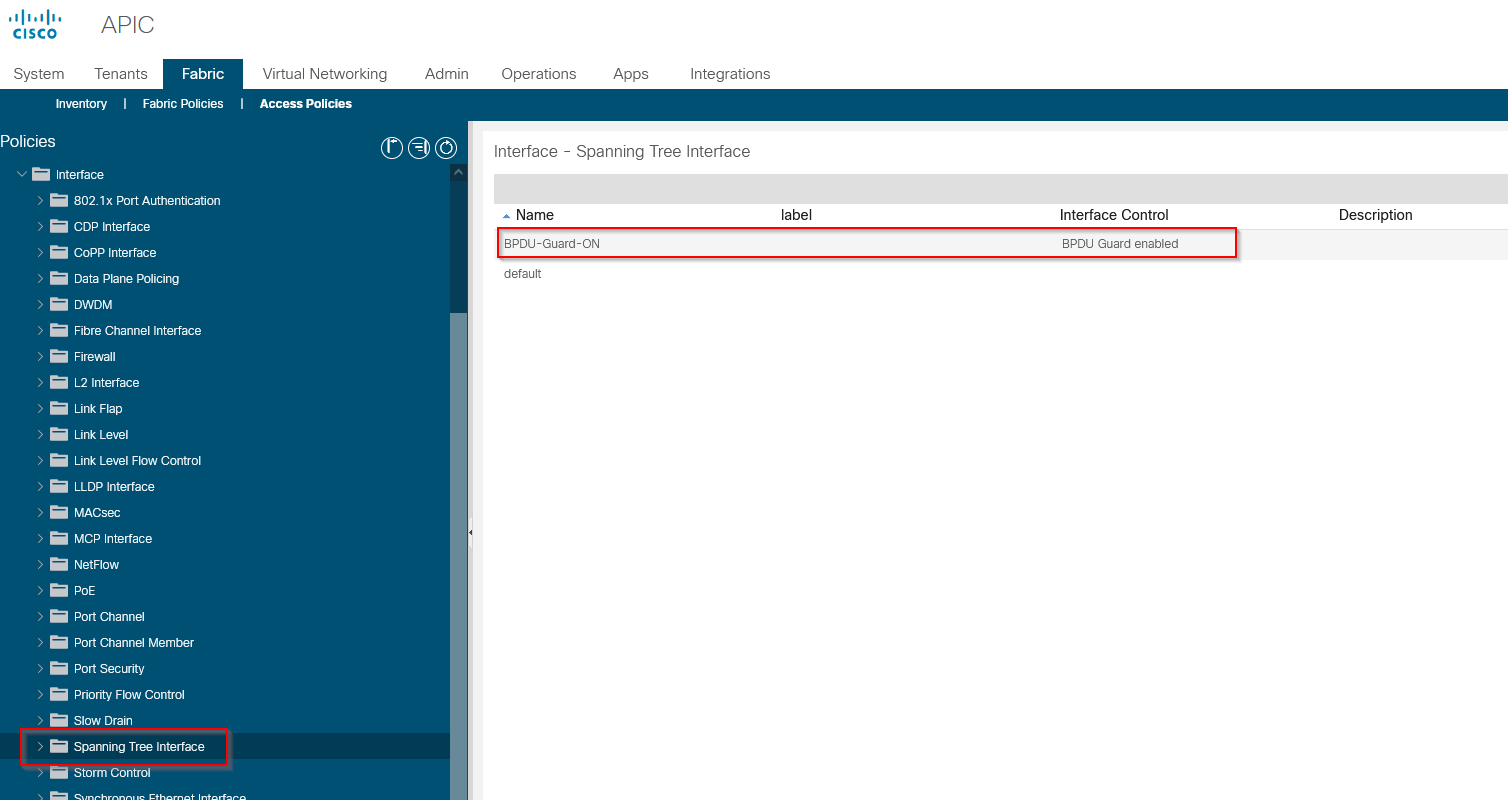
Task: Expand the MCP Interface node
Action: (x=40, y=538)
